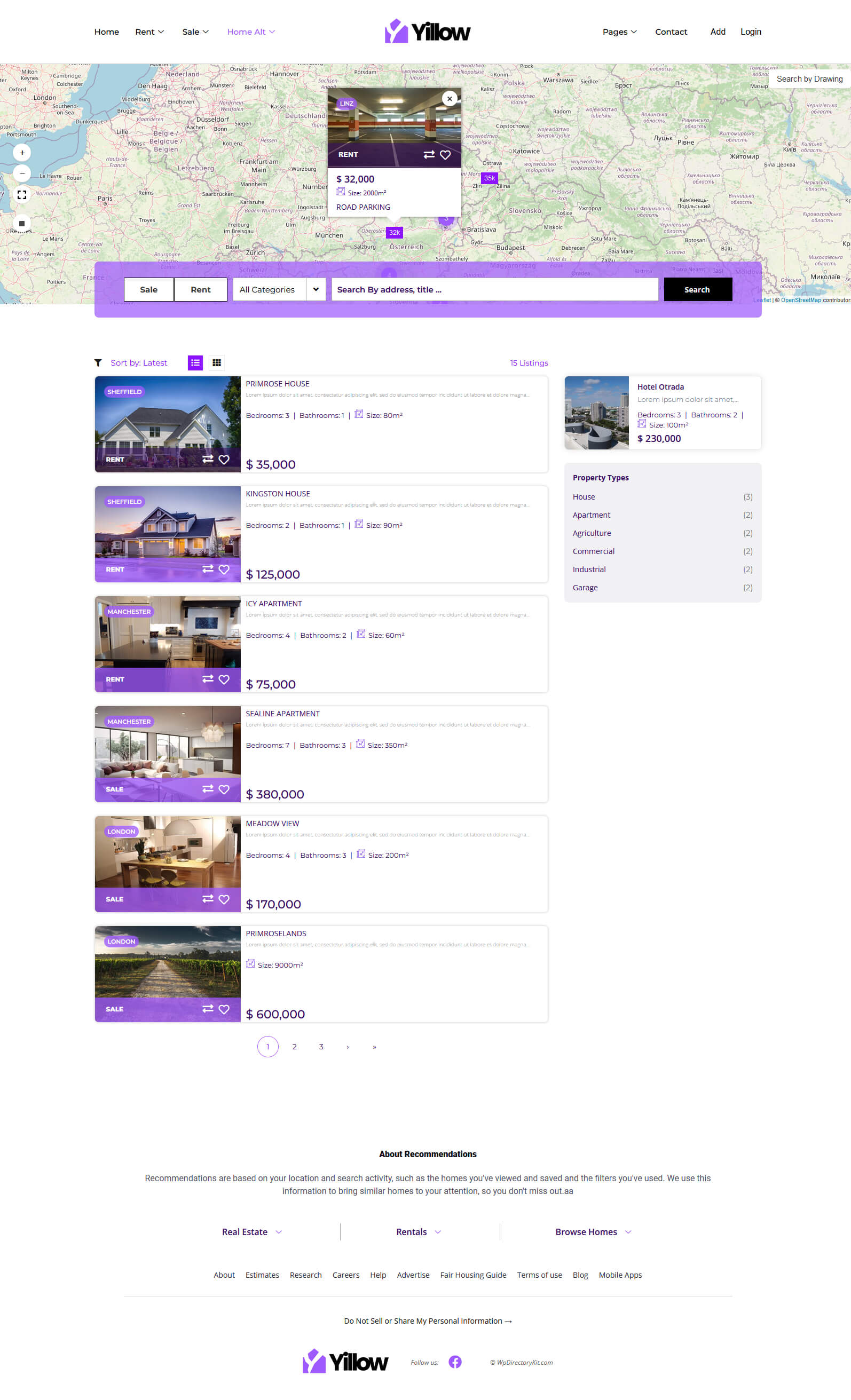This screenshot has height=1400, width=851.
Task: Open the Primrose House photo
Action: point(168,424)
